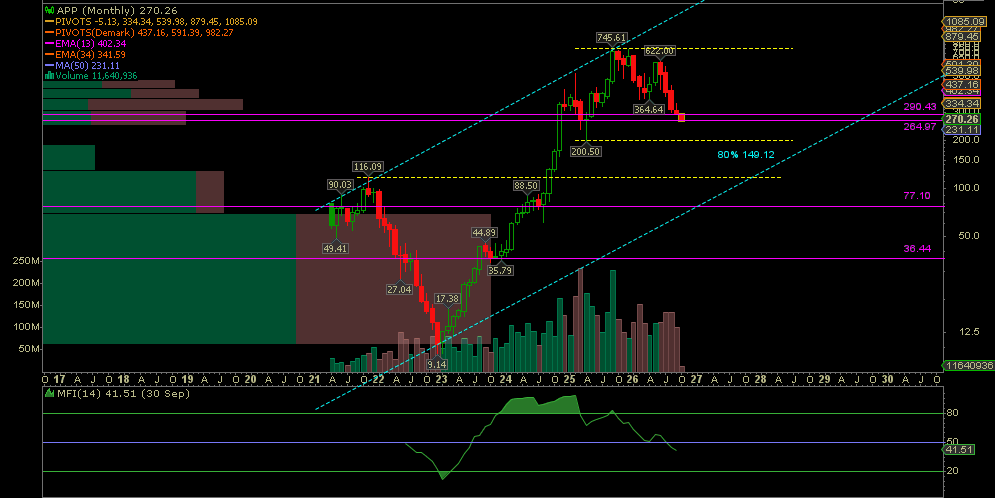The image size is (995, 498).
Task: Click the 49.41 low price label
Action: [335, 249]
